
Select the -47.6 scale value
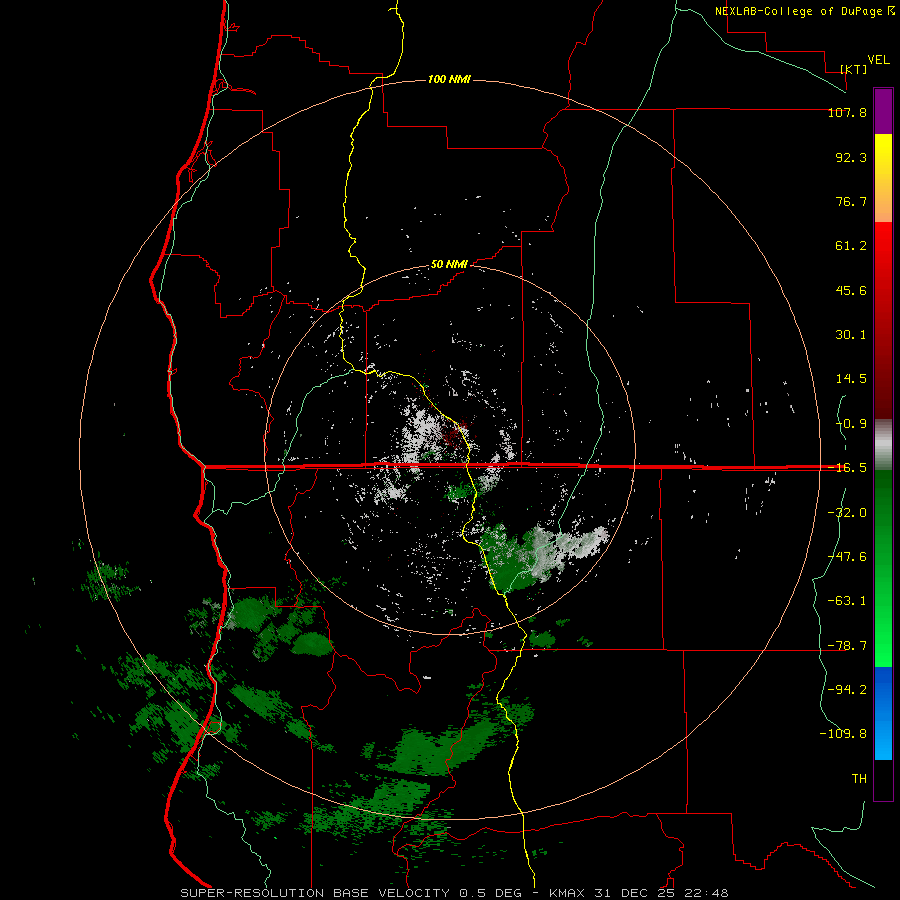(847, 557)
